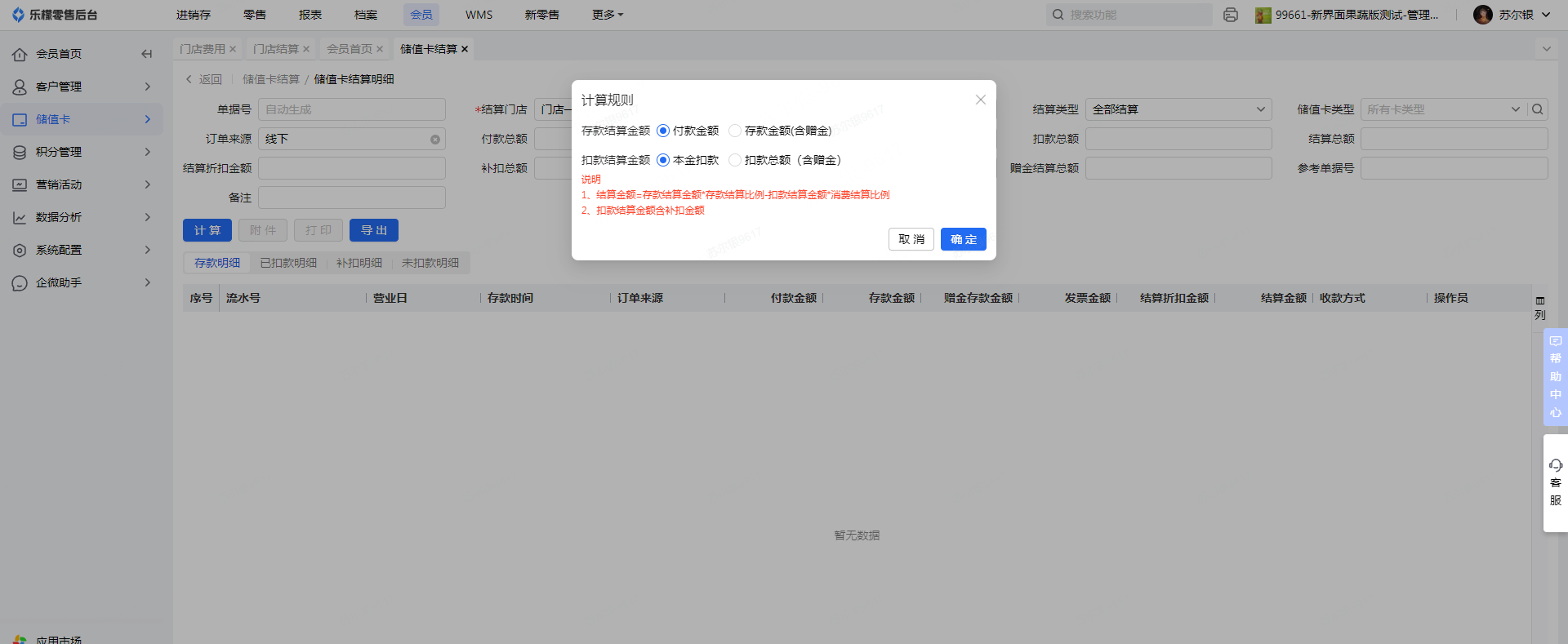
Task: Clear the 订单来源 field with the clear icon
Action: click(435, 140)
